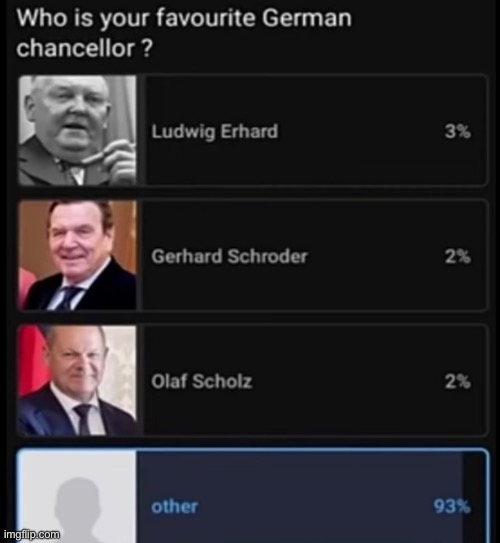
Task: Click the 93% result for other
Action: (452, 506)
